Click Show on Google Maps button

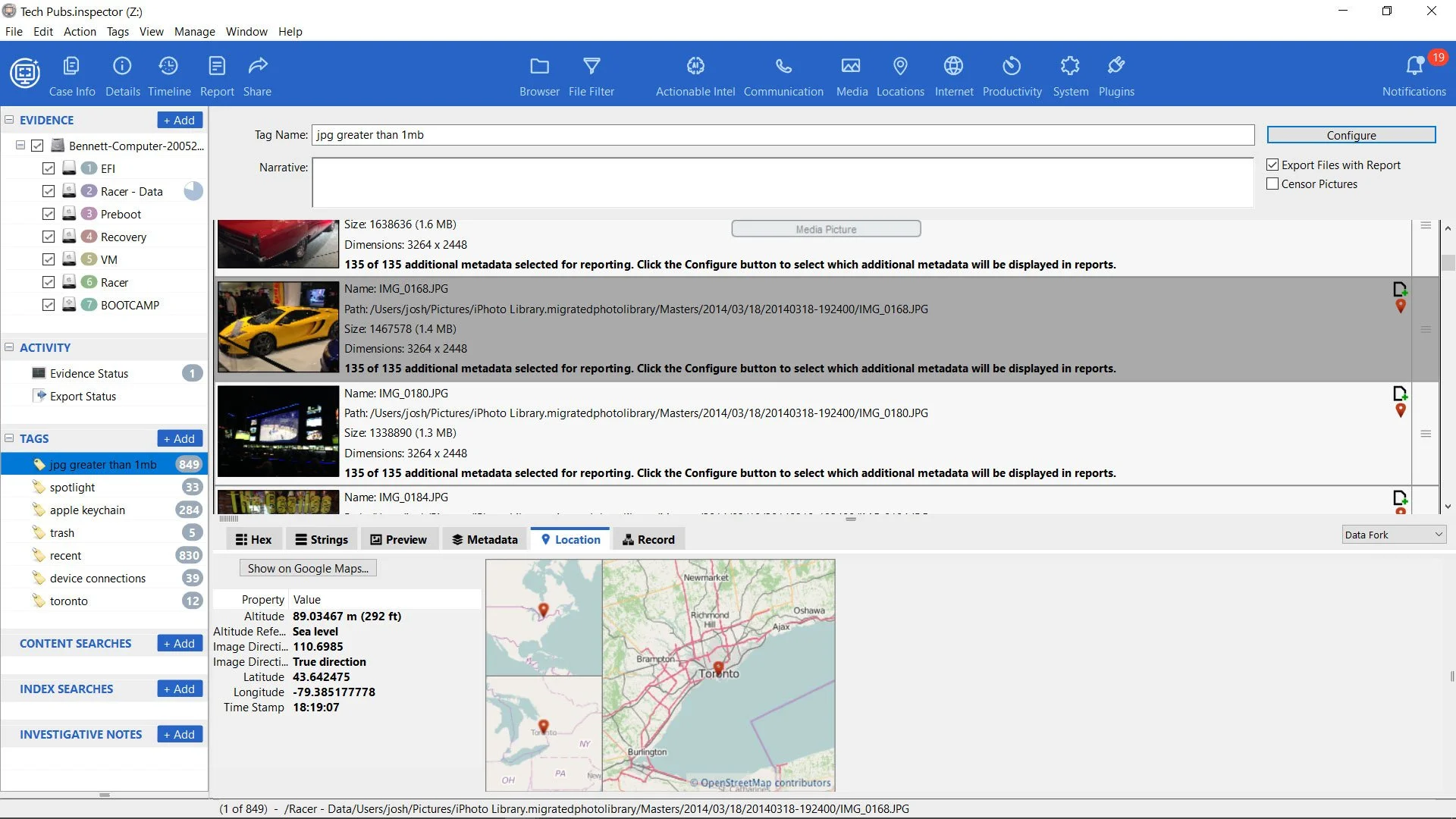pyautogui.click(x=308, y=568)
